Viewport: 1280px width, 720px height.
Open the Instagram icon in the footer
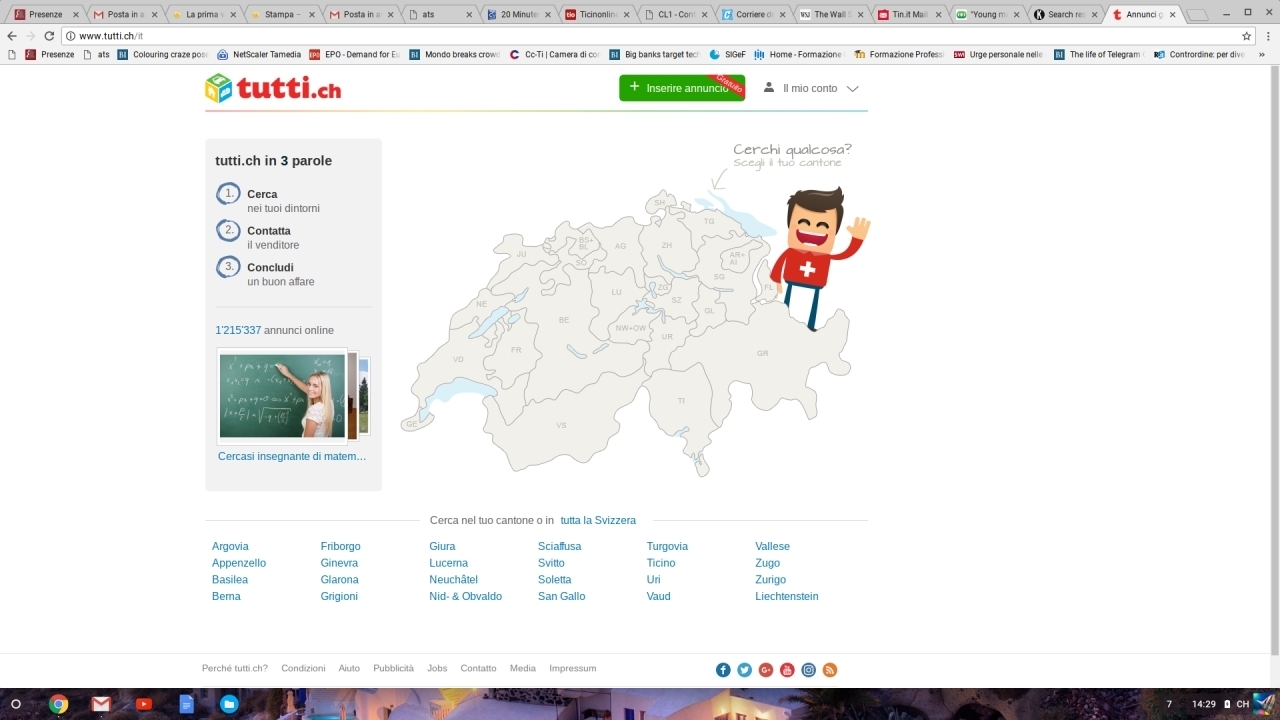click(808, 669)
